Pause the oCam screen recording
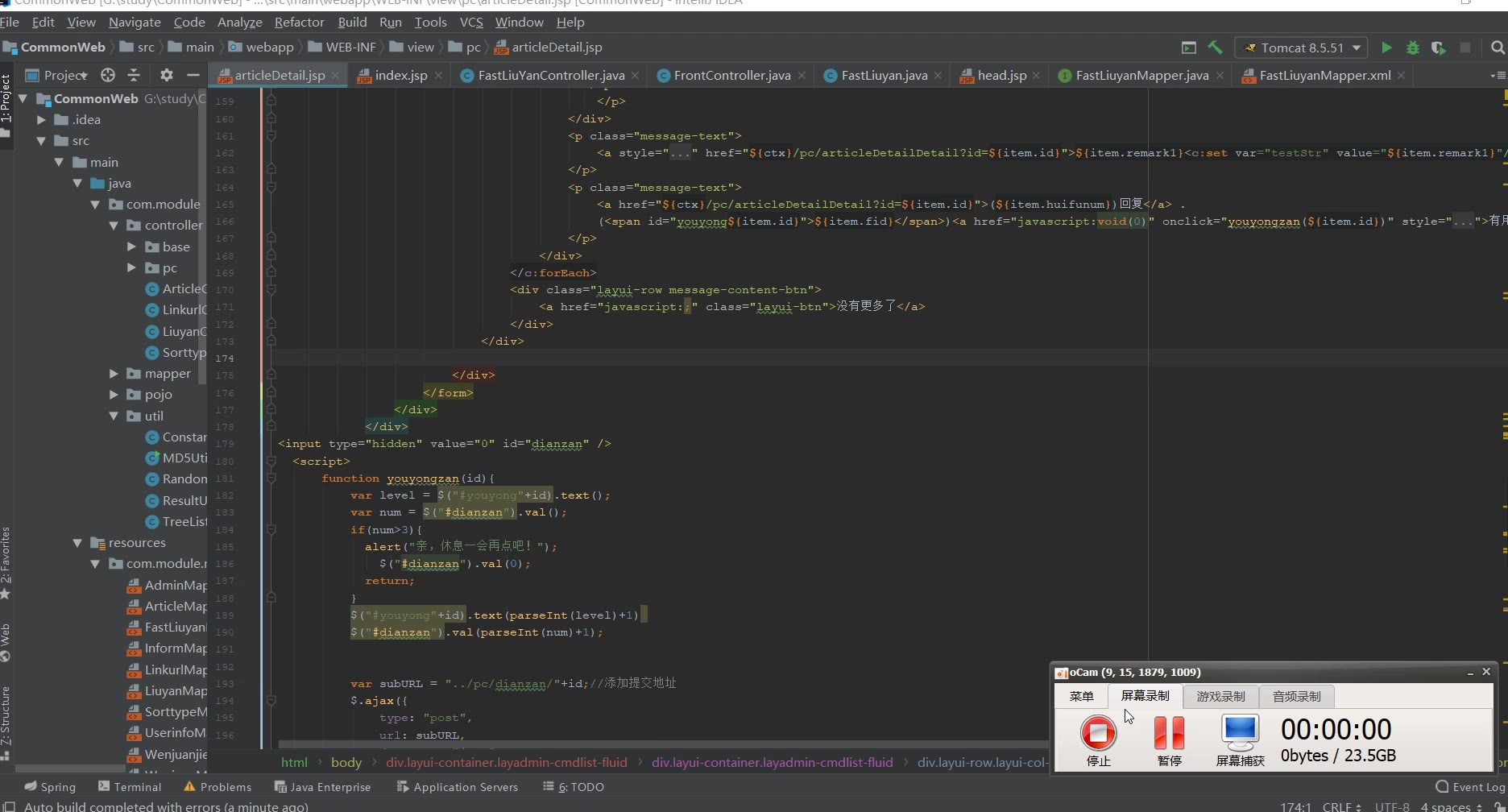This screenshot has width=1508, height=812. [1169, 734]
